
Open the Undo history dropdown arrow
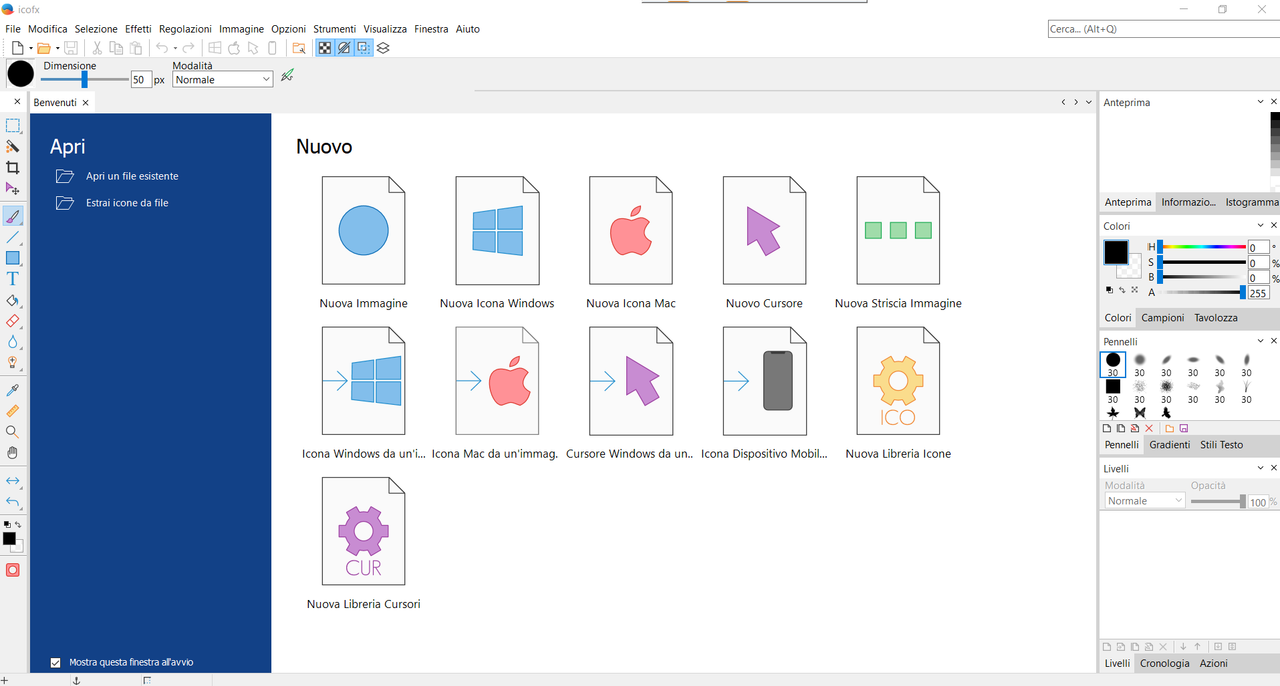175,48
